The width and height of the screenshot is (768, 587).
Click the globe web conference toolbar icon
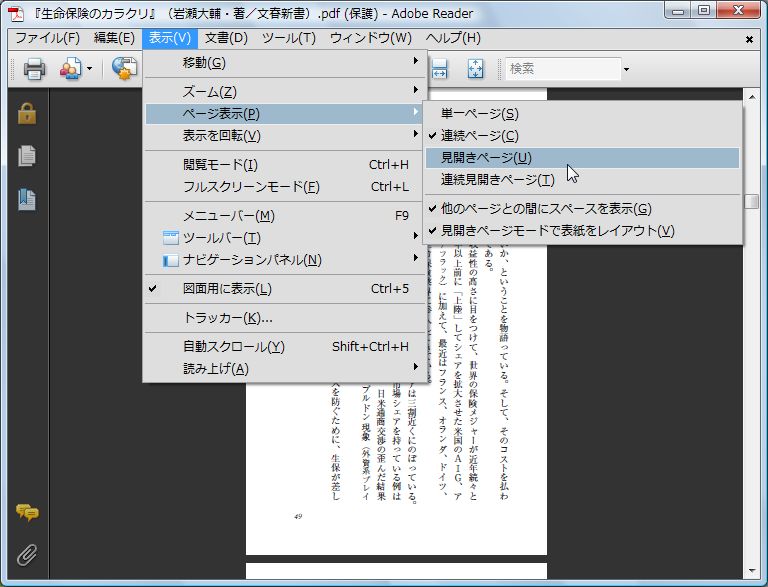click(x=124, y=69)
